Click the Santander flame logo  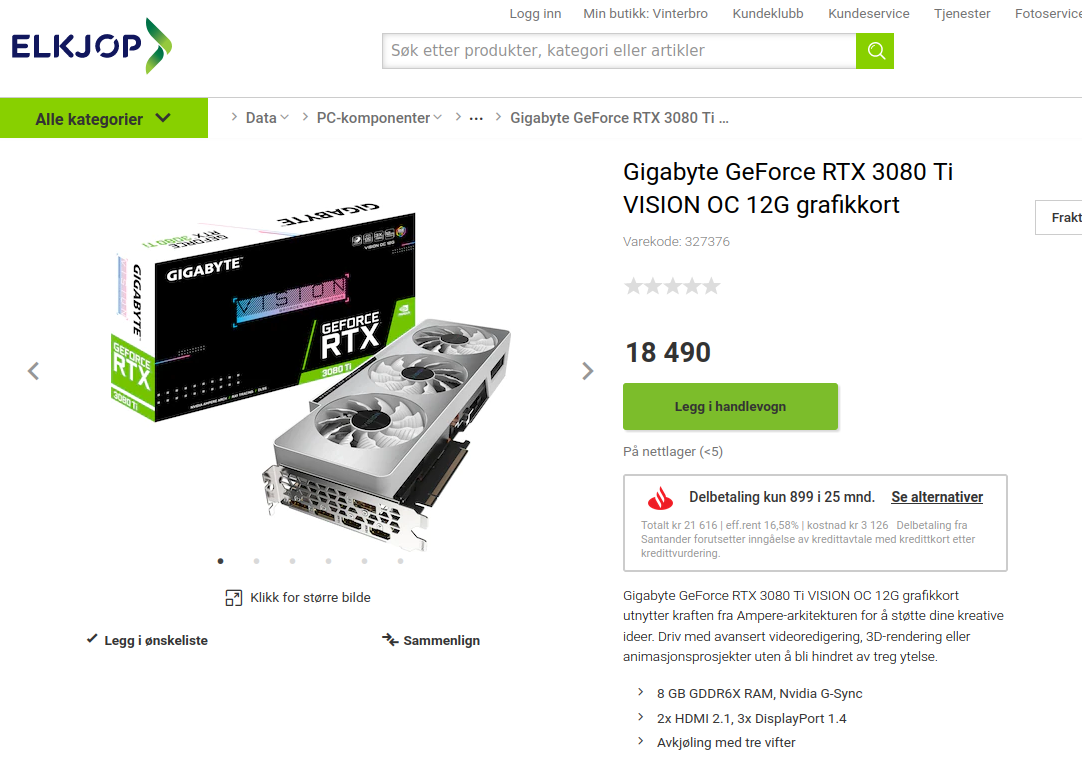pyautogui.click(x=660, y=498)
